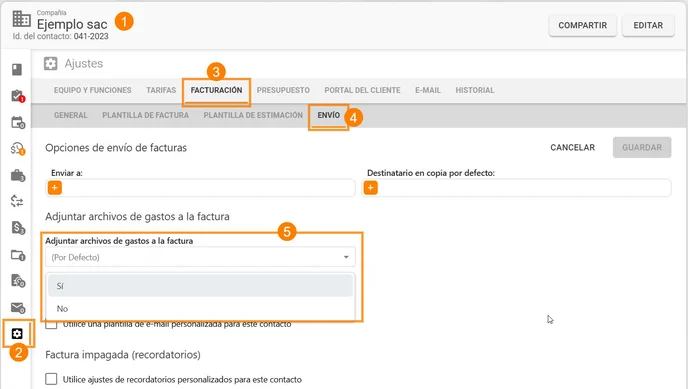Screen dimensions: 688x389
Task: Open the Adjuntar archivos de gastos dropdown
Action: coord(200,257)
